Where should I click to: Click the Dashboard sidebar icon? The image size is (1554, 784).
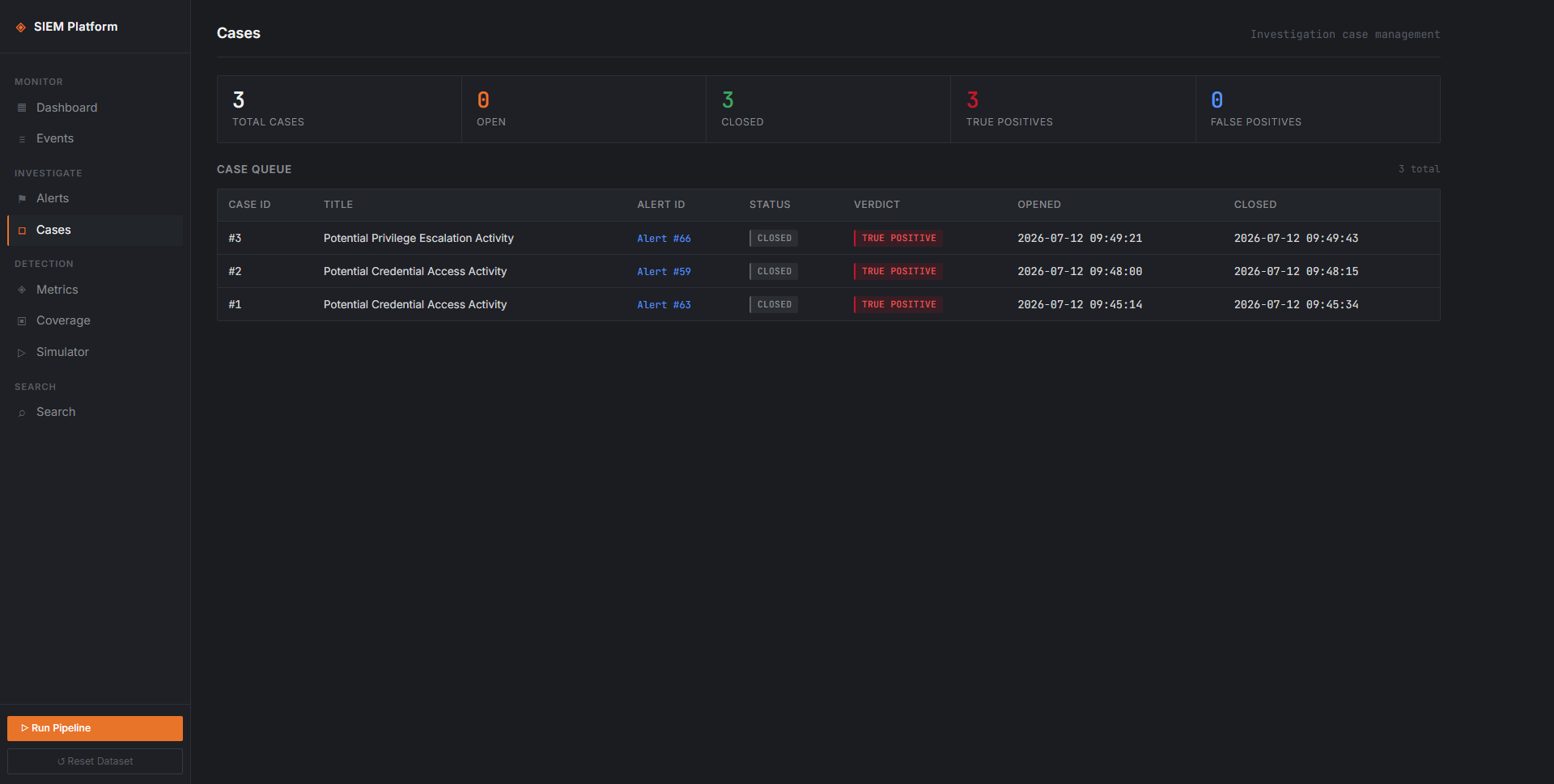pyautogui.click(x=22, y=108)
